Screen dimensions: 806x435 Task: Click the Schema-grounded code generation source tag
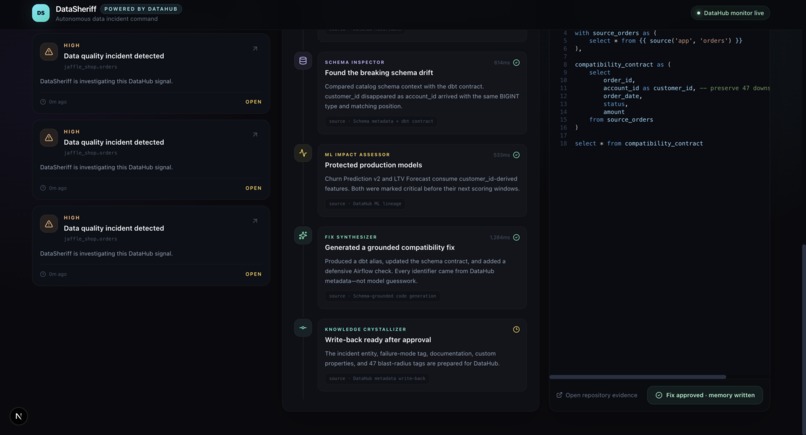pos(382,296)
